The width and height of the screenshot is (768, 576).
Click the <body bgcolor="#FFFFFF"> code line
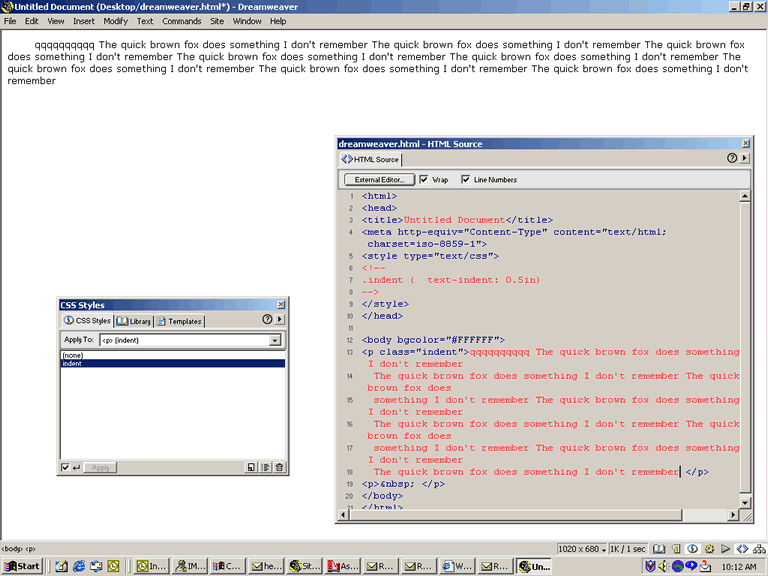tap(433, 340)
